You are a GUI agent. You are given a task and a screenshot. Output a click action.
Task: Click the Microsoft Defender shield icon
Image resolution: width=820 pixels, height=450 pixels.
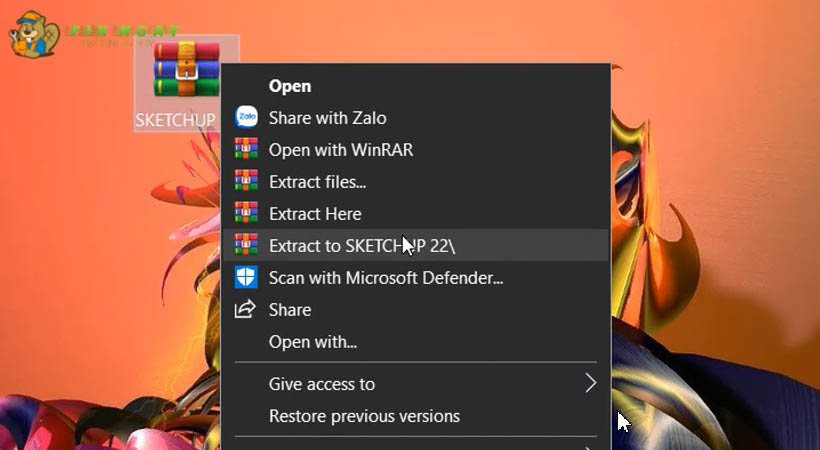pyautogui.click(x=246, y=278)
